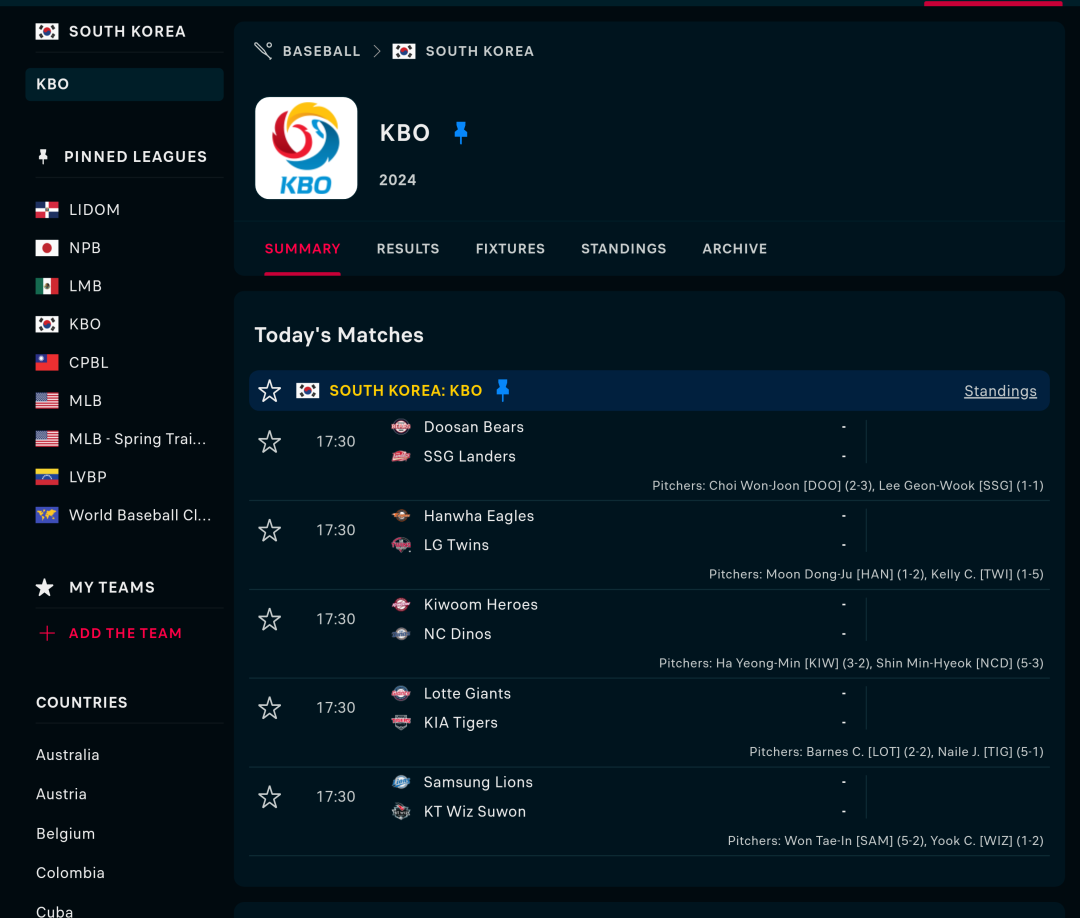Click the baseball bat icon in breadcrumb

point(263,51)
